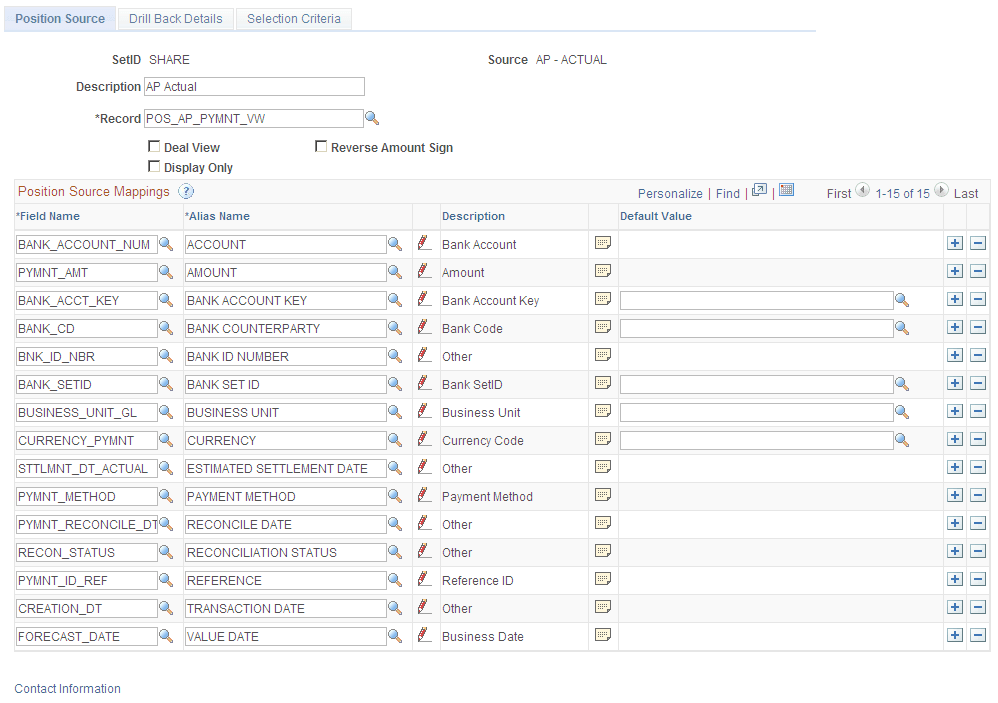Enable Display Only mode
The width and height of the screenshot is (998, 703).
[155, 167]
